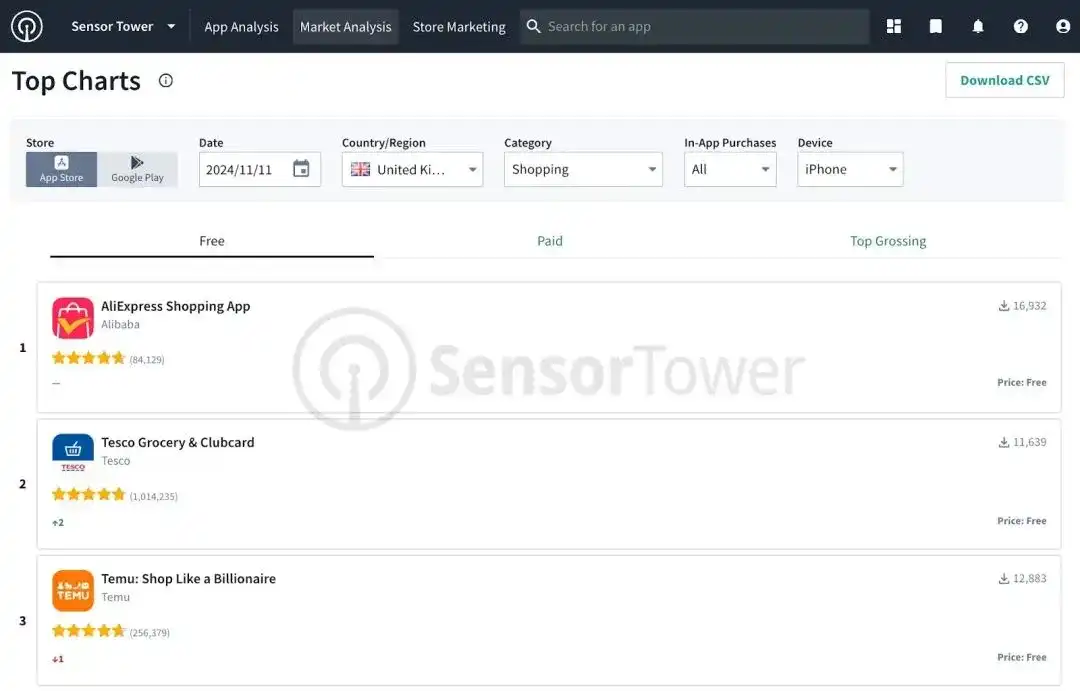1080x691 pixels.
Task: Click AliExpress star rating
Action: pyautogui.click(x=88, y=358)
